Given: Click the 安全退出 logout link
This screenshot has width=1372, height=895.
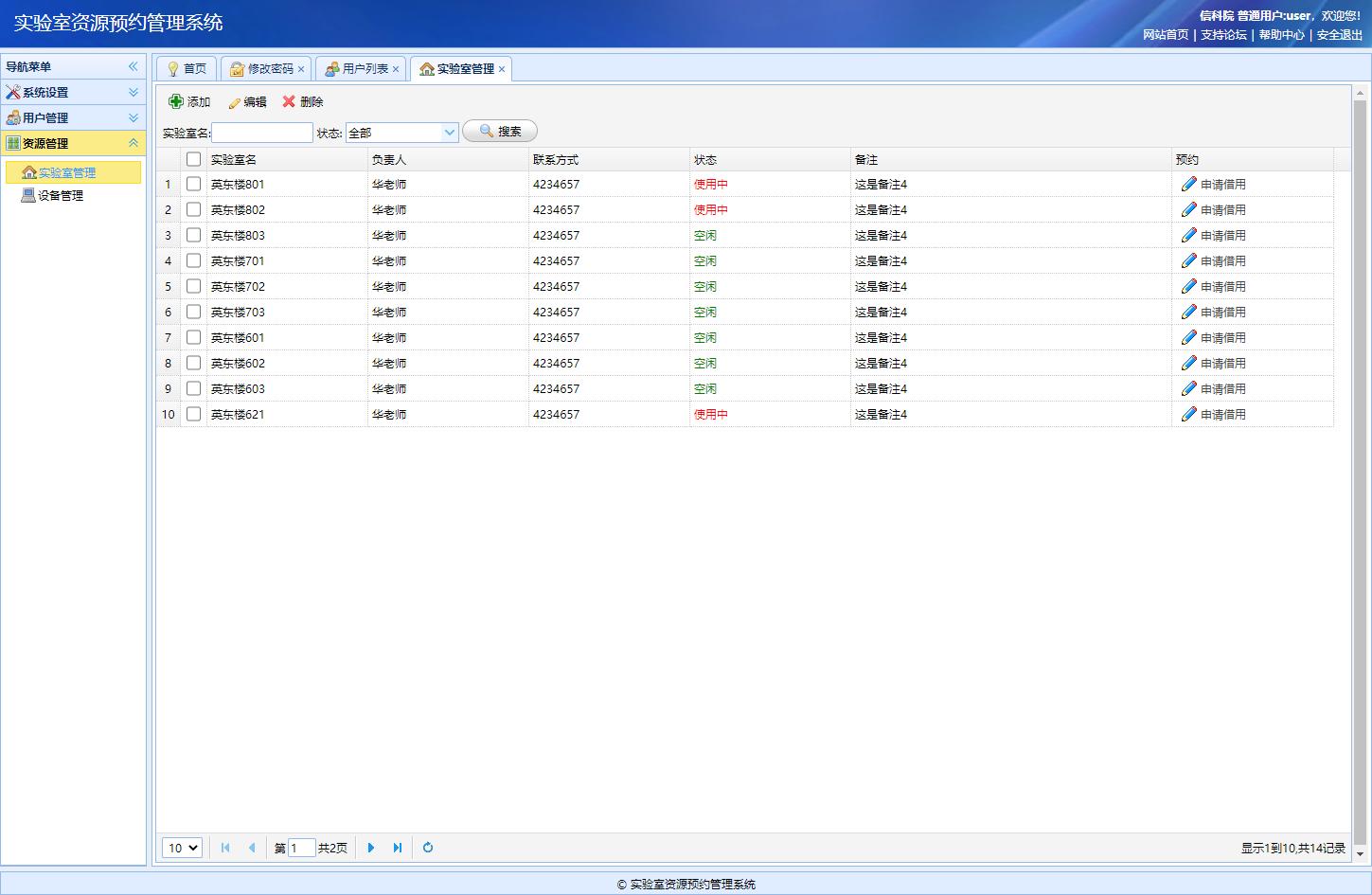Looking at the screenshot, I should click(x=1339, y=35).
